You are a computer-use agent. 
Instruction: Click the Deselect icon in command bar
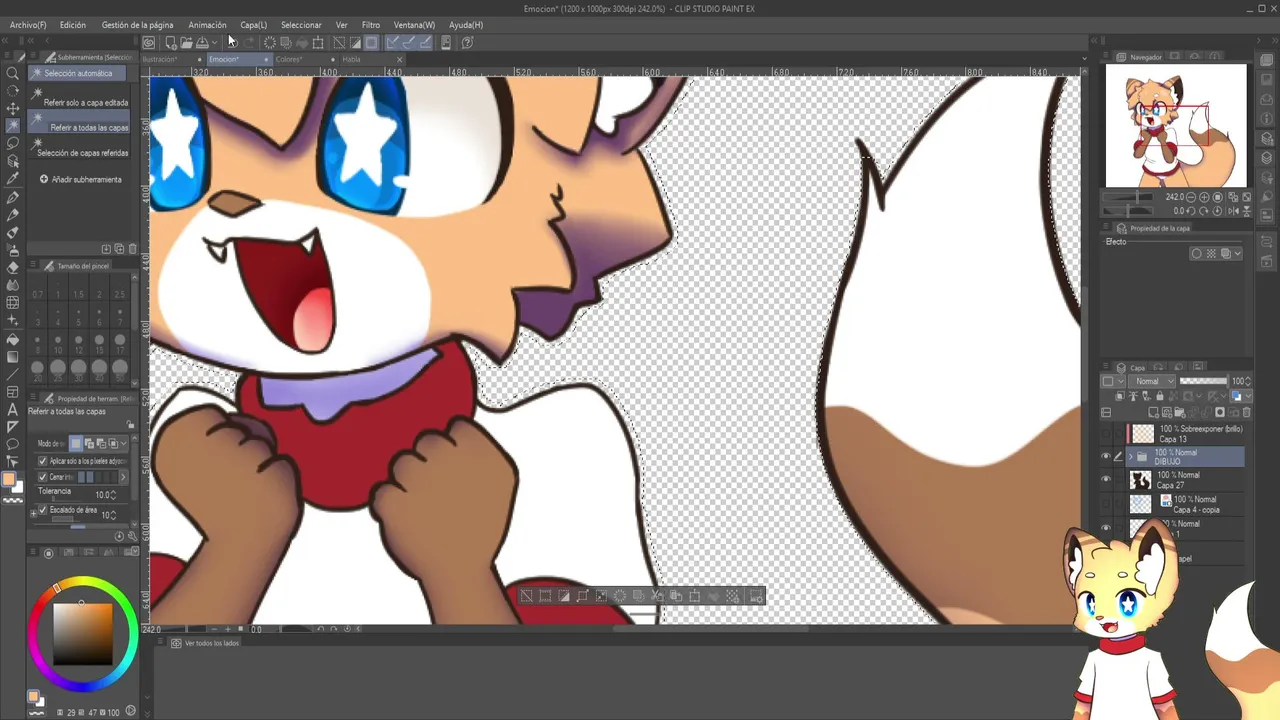pos(340,42)
